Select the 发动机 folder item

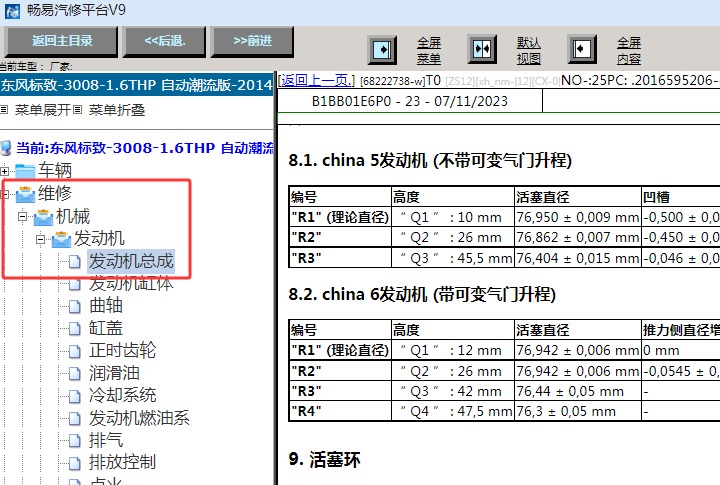99,238
